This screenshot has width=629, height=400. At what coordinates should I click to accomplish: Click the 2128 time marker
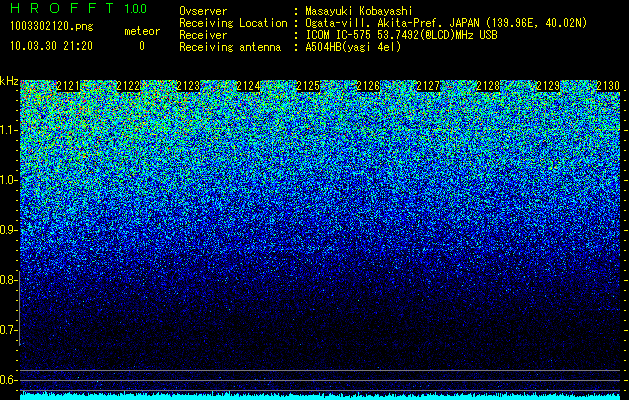pos(488,86)
